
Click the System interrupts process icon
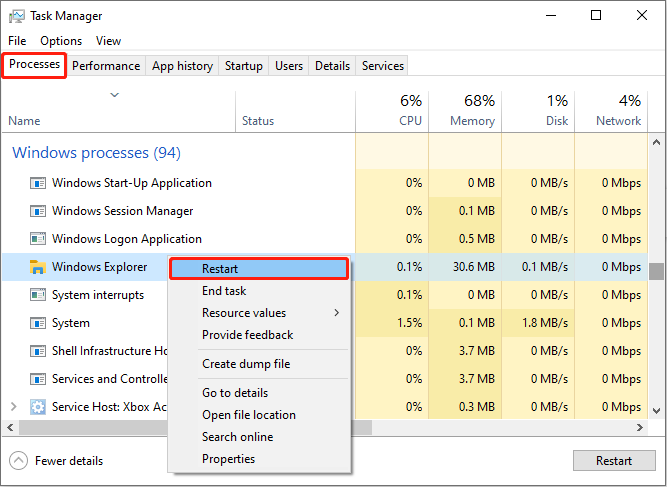click(38, 295)
